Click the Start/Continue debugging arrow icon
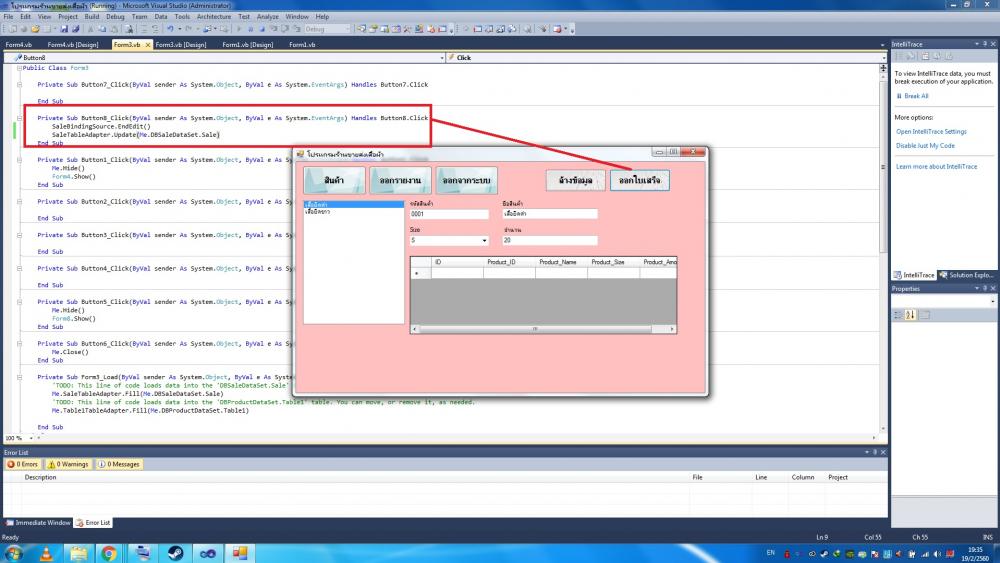This screenshot has width=1000, height=563. coord(239,29)
